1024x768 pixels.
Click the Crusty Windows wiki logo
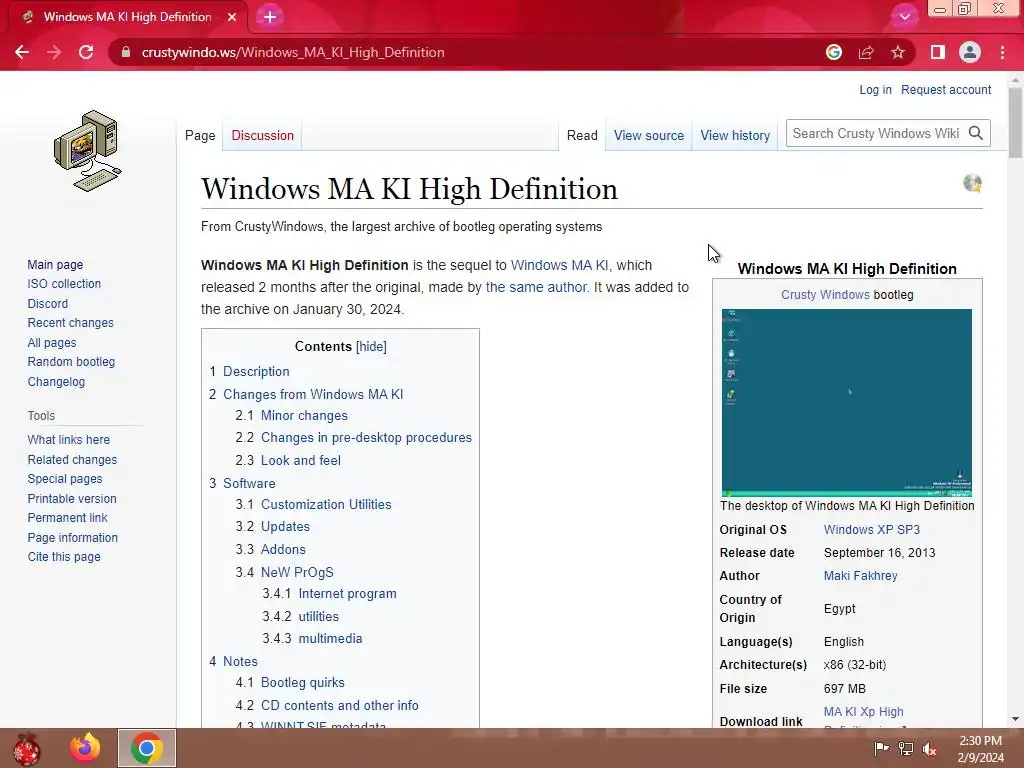pyautogui.click(x=87, y=151)
